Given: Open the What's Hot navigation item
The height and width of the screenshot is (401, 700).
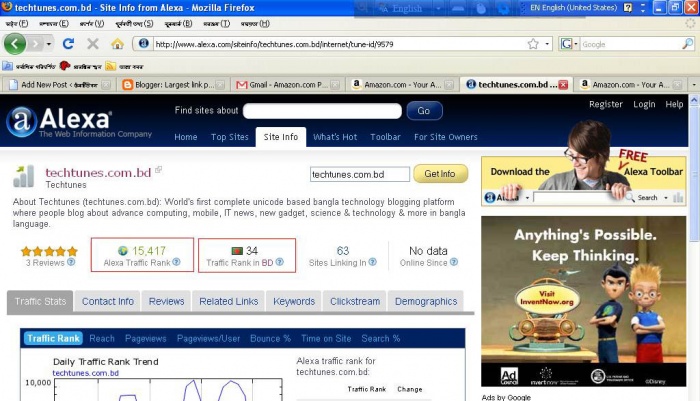Looking at the screenshot, I should coord(335,137).
